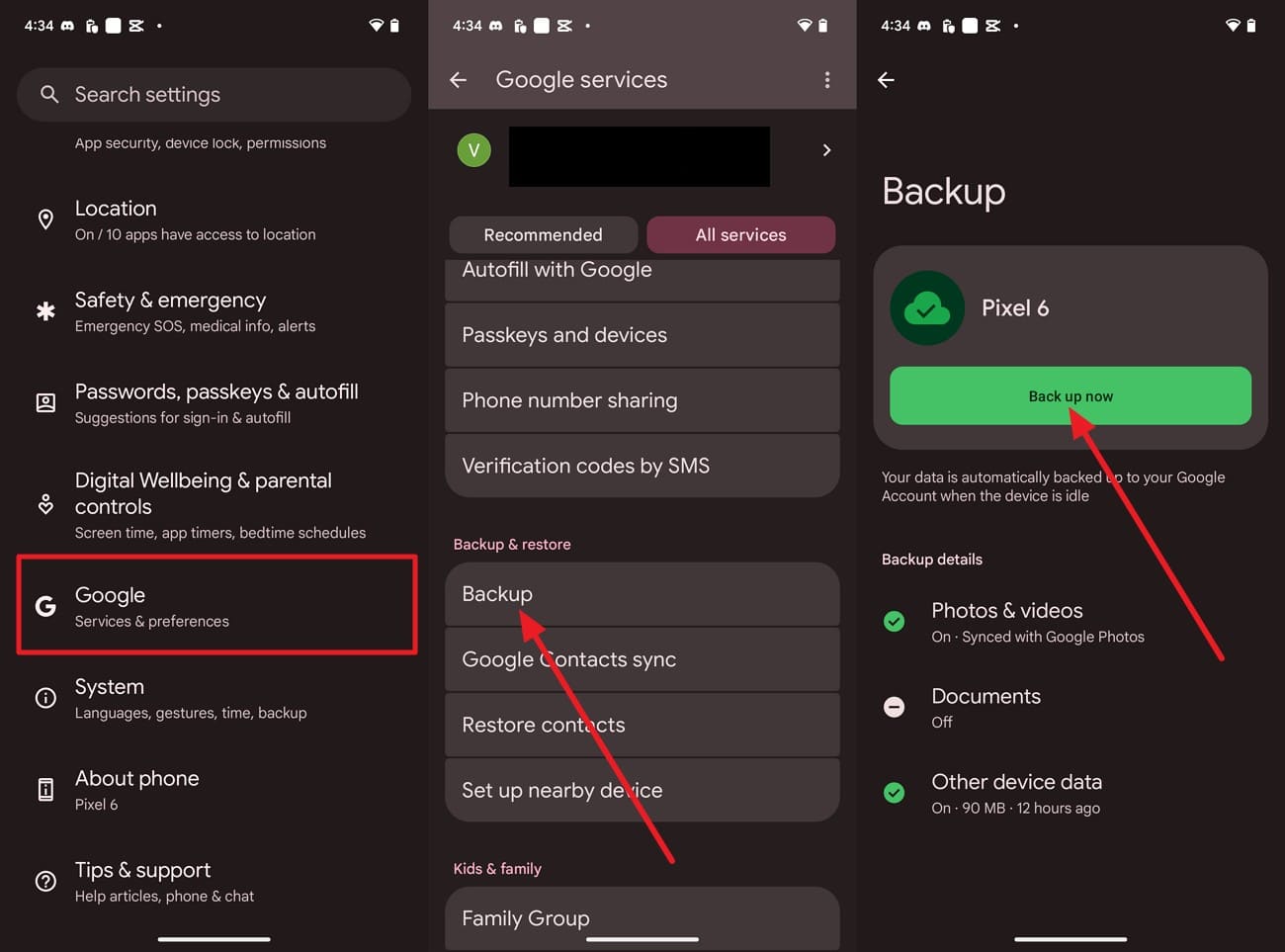Tap the green V account avatar
The height and width of the screenshot is (952, 1285).
(x=473, y=150)
